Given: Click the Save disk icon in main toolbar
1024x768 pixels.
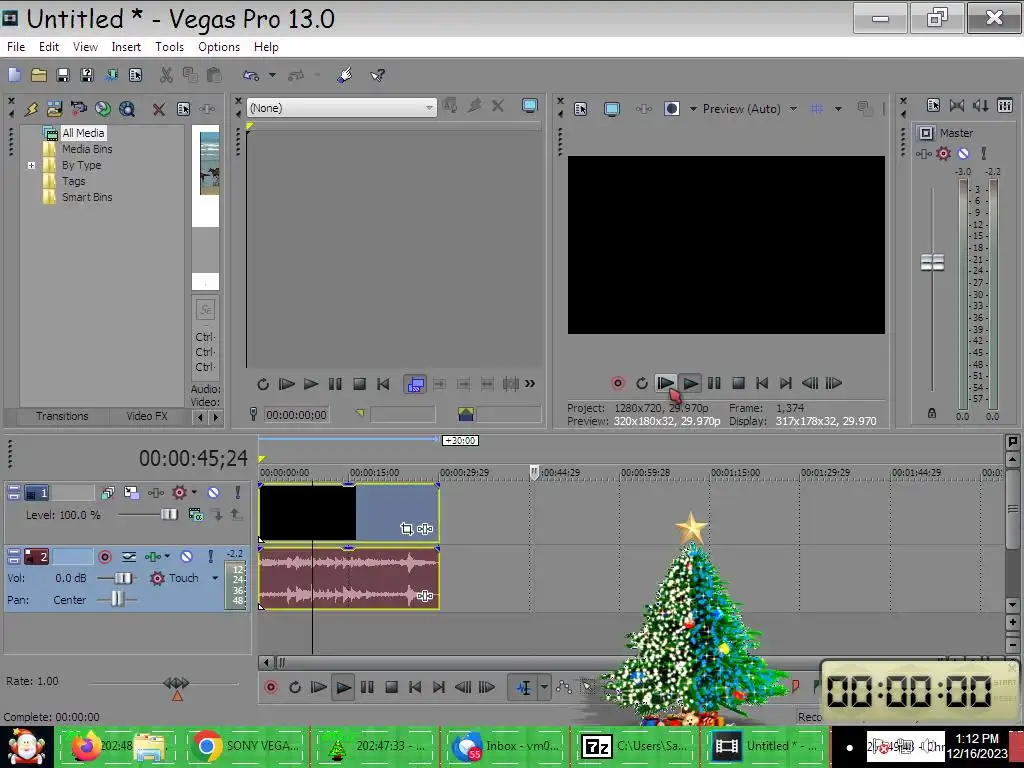Looking at the screenshot, I should [63, 75].
